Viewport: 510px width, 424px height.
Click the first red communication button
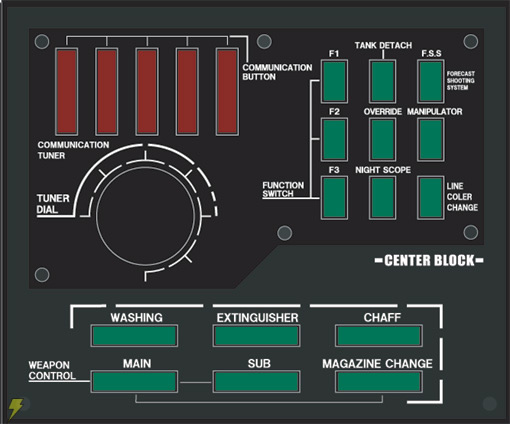click(x=67, y=92)
